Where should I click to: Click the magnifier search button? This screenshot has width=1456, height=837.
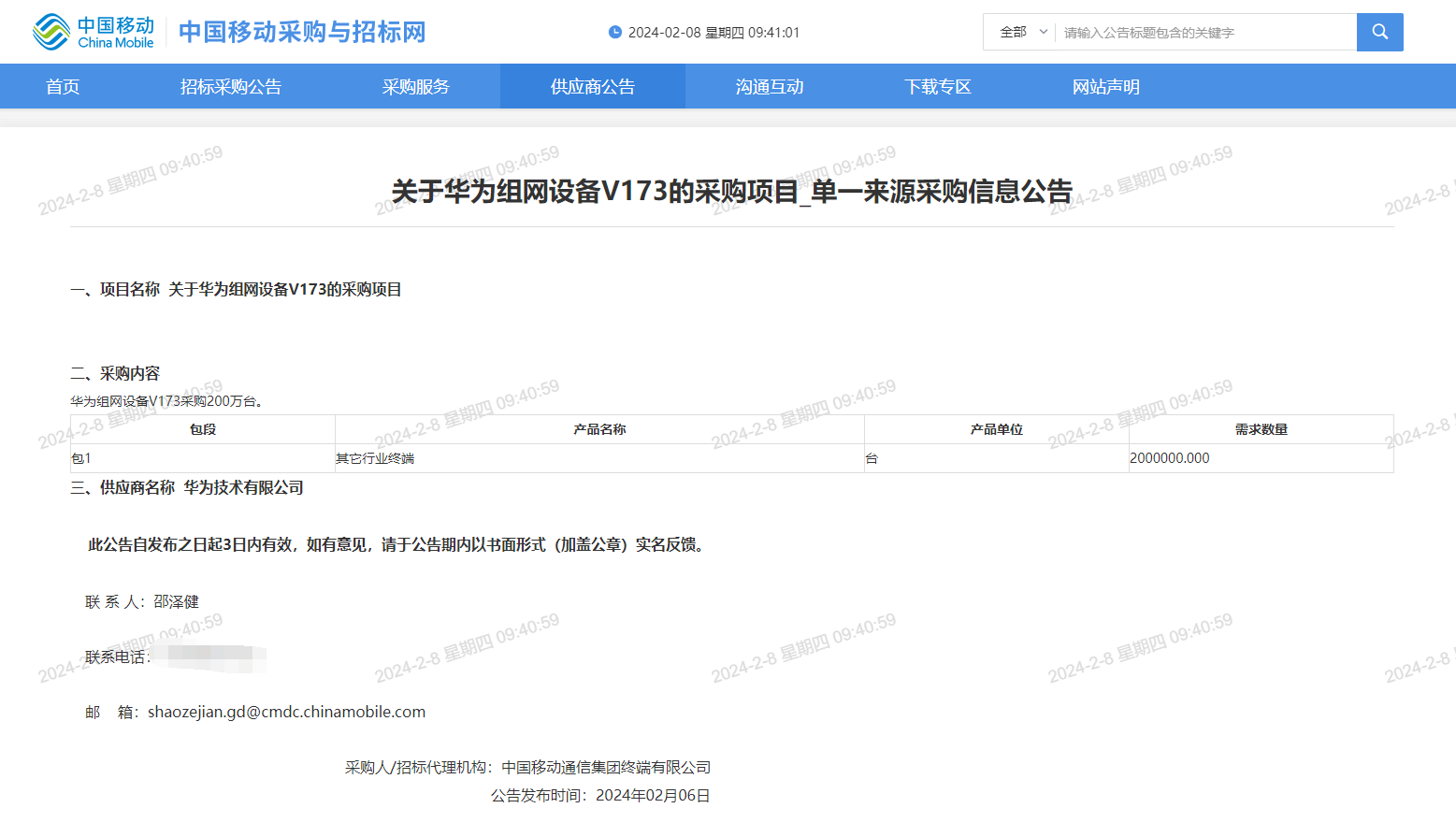point(1379,32)
